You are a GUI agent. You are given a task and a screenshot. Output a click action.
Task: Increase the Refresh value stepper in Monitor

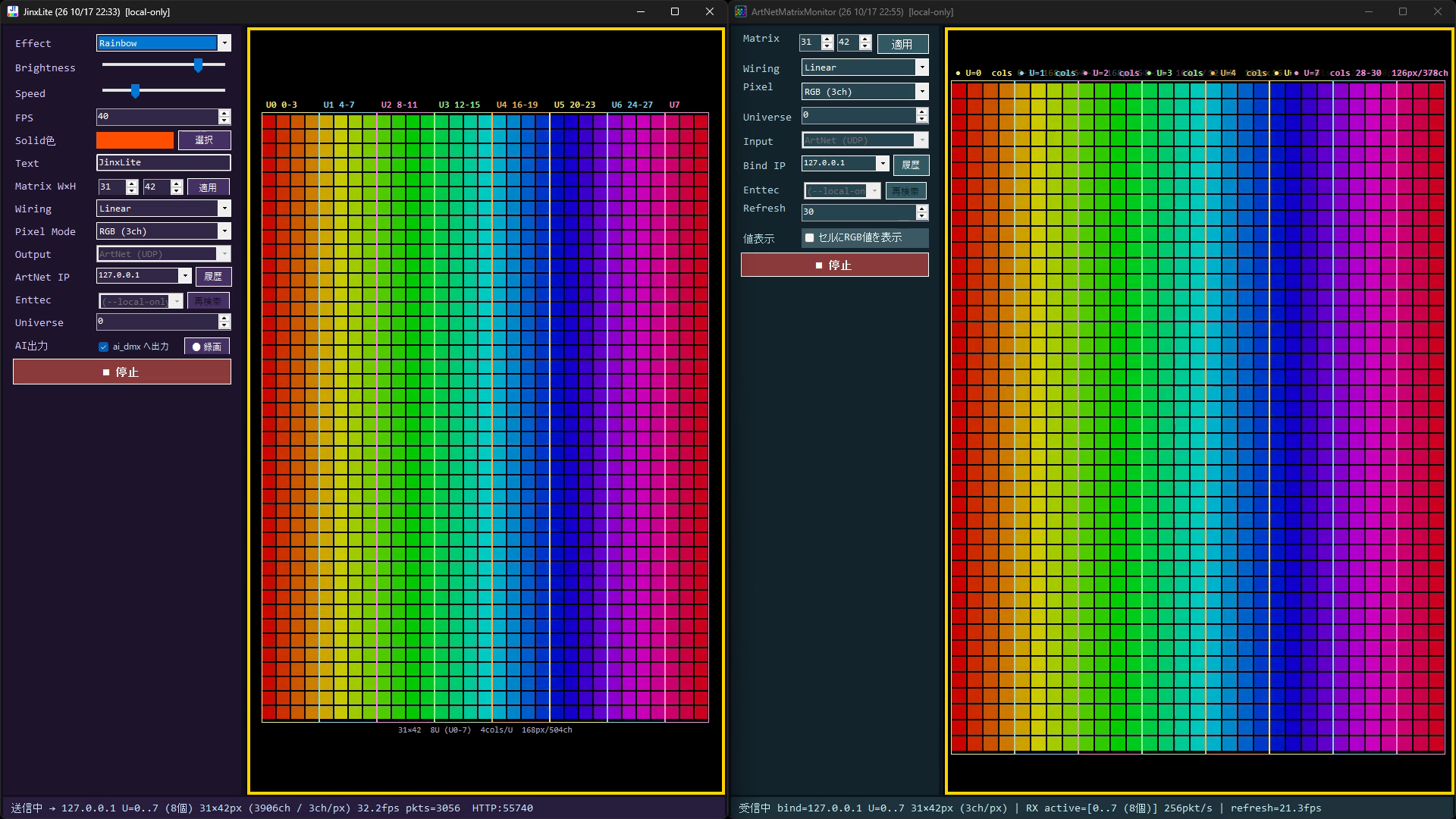922,209
